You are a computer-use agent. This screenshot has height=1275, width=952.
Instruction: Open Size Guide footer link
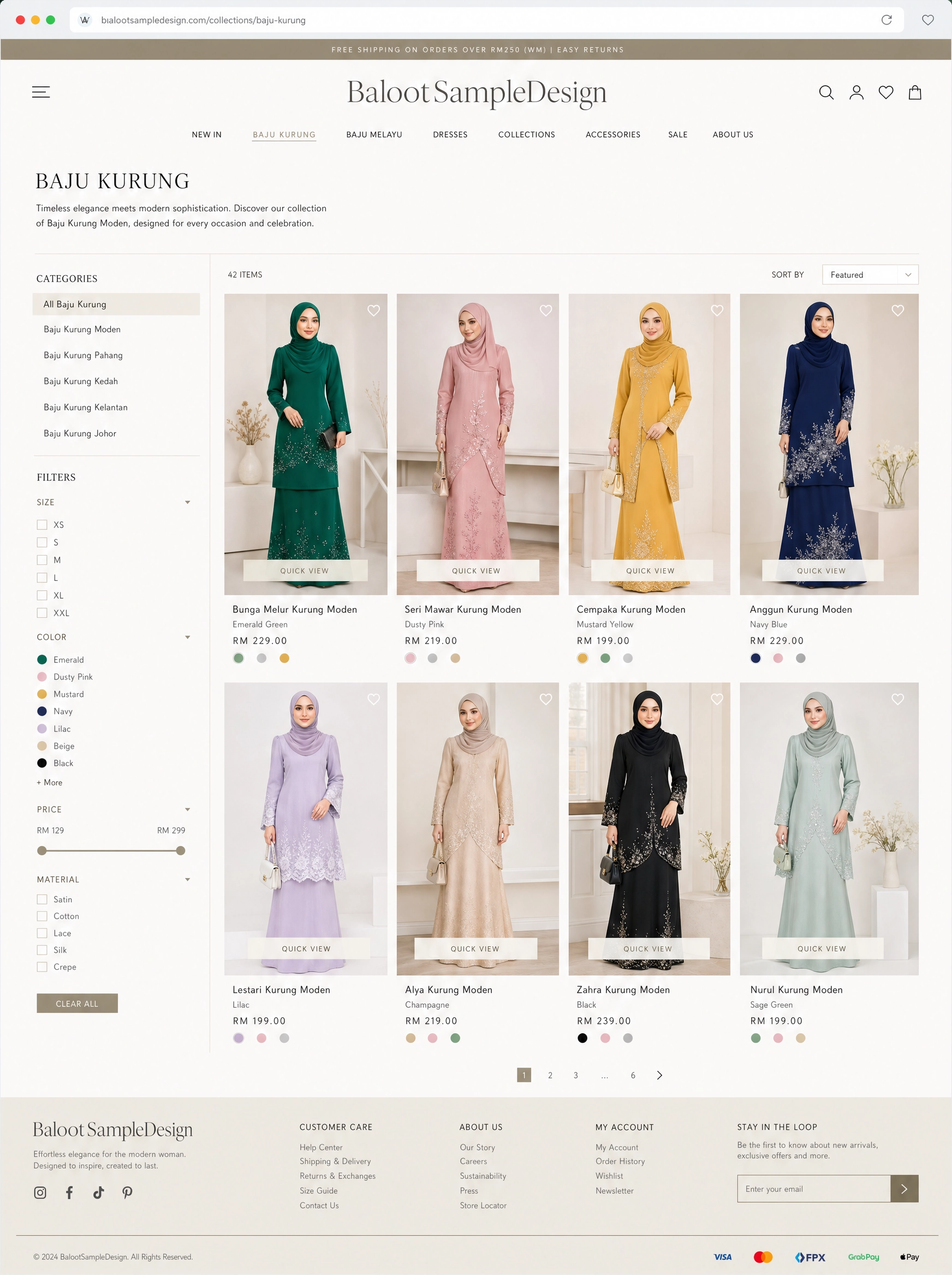click(x=319, y=1191)
